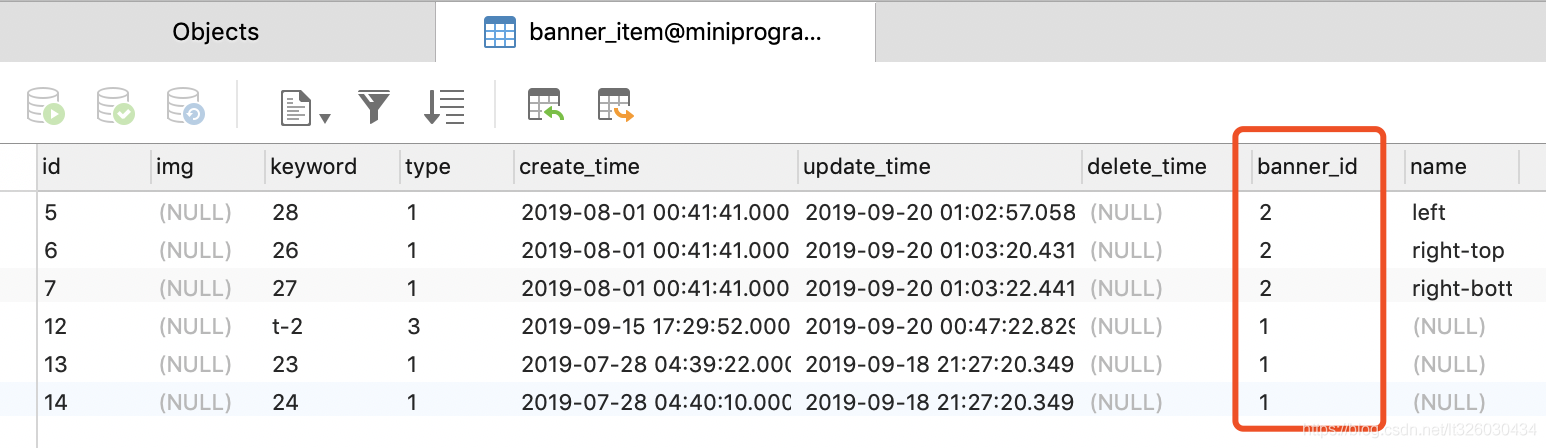
Task: Expand the arrow beside the document icon
Action: (325, 118)
